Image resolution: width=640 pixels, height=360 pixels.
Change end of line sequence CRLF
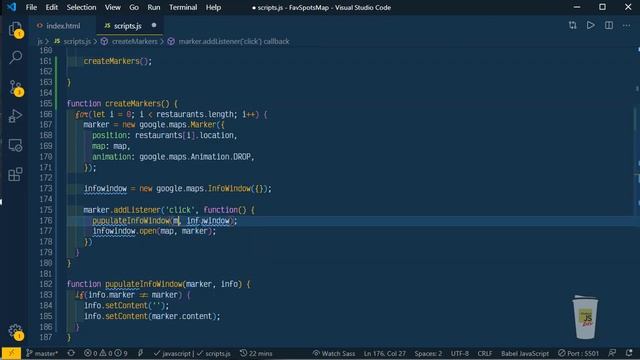pyautogui.click(x=484, y=353)
